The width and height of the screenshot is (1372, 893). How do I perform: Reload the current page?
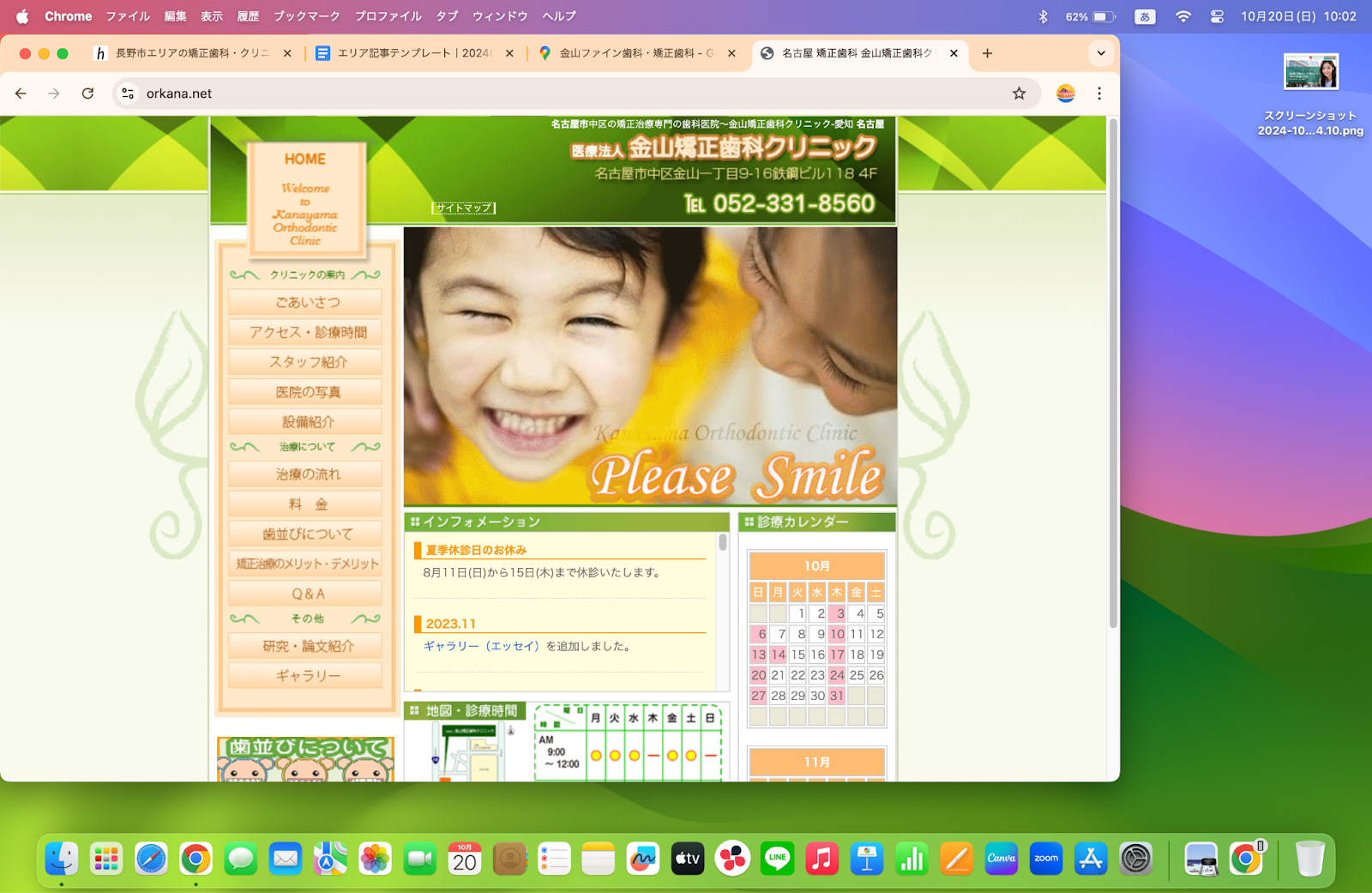click(87, 94)
